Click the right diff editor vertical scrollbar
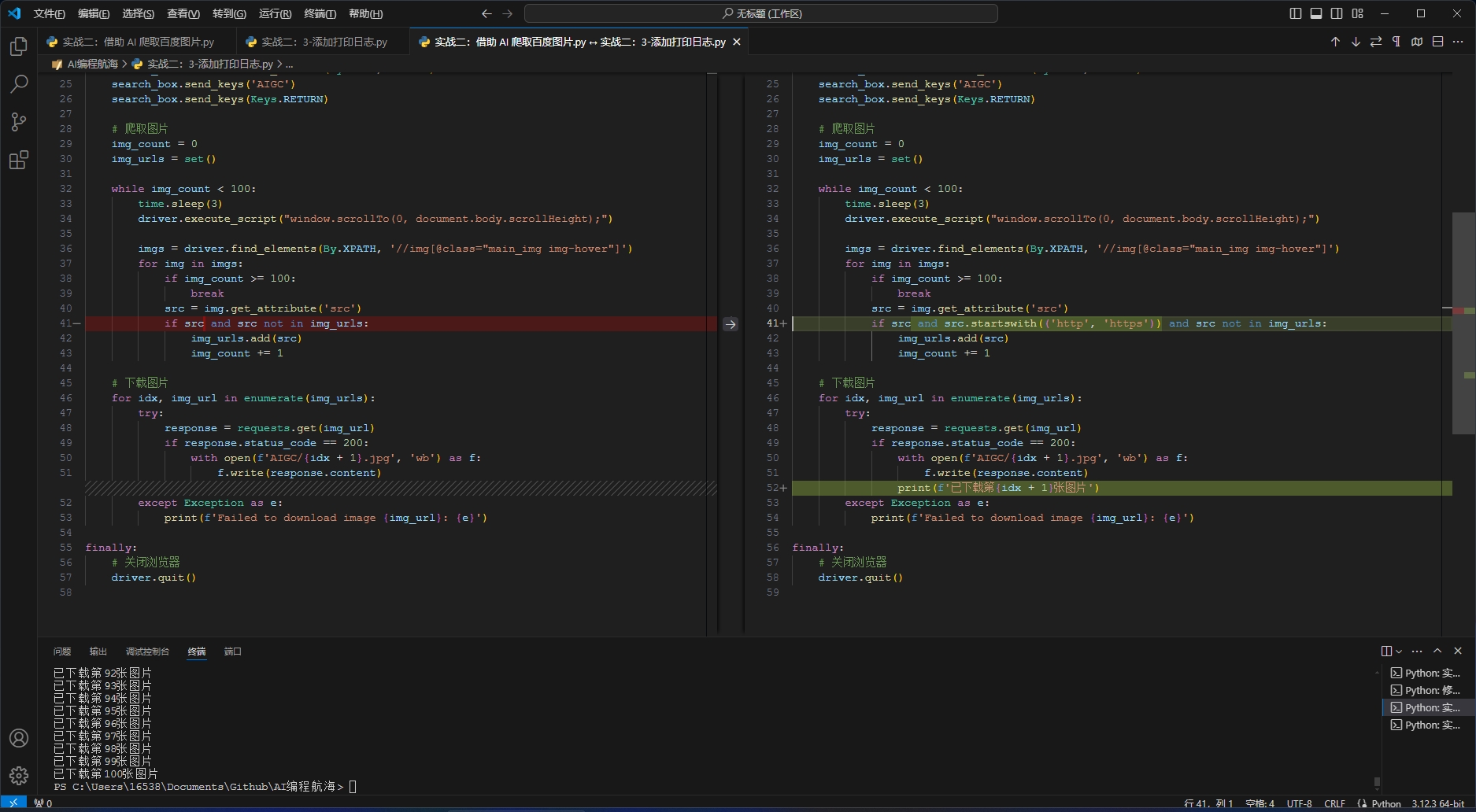The width and height of the screenshot is (1476, 812). point(1463,323)
